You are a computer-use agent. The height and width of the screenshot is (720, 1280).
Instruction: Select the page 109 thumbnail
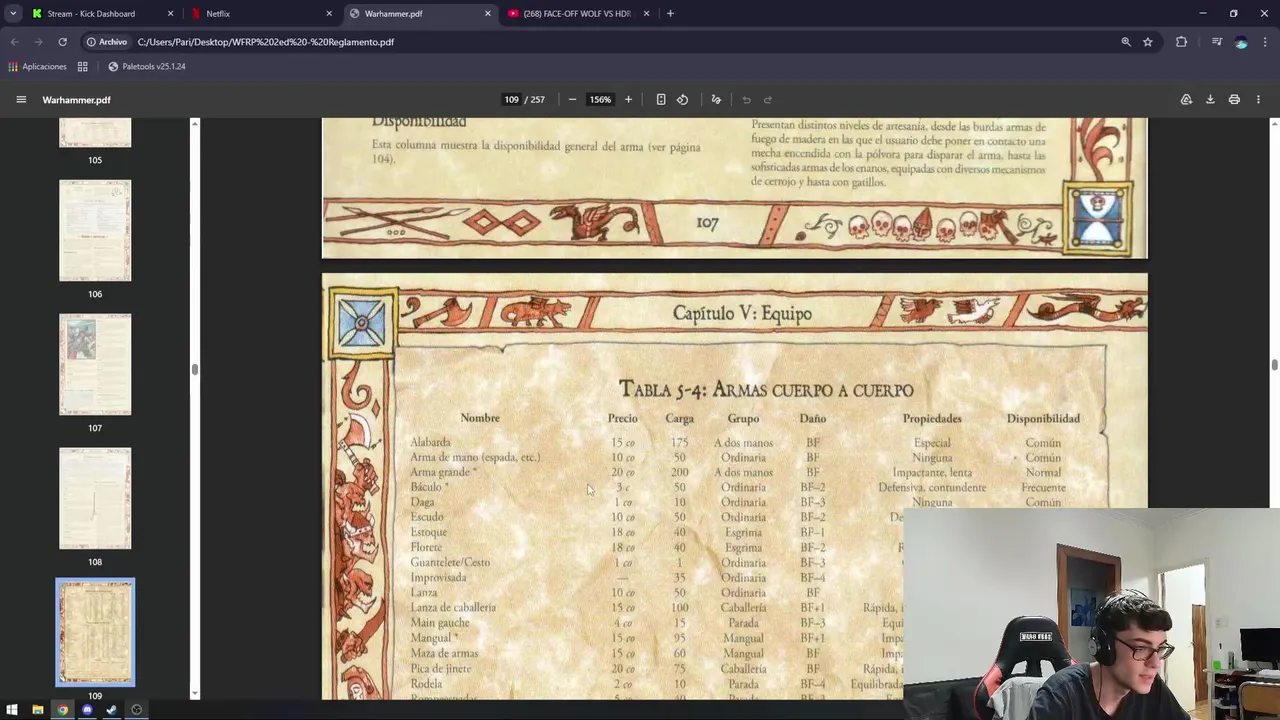coord(95,633)
